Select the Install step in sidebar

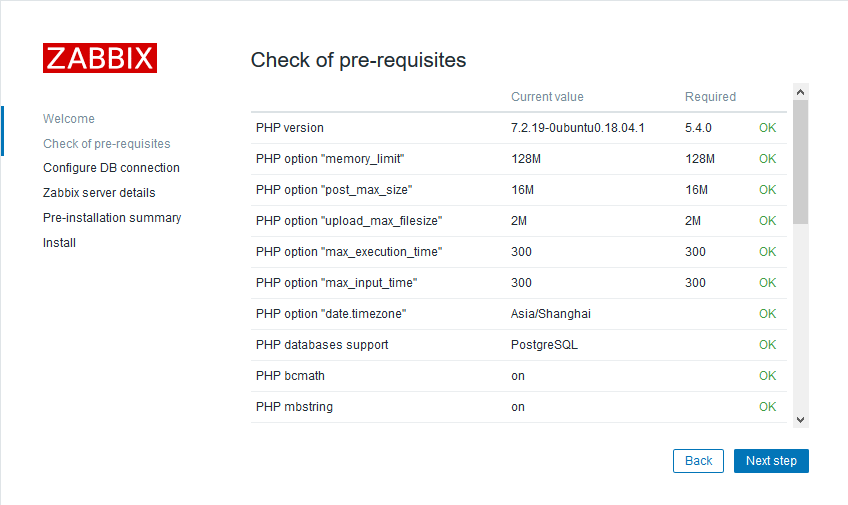pos(59,243)
